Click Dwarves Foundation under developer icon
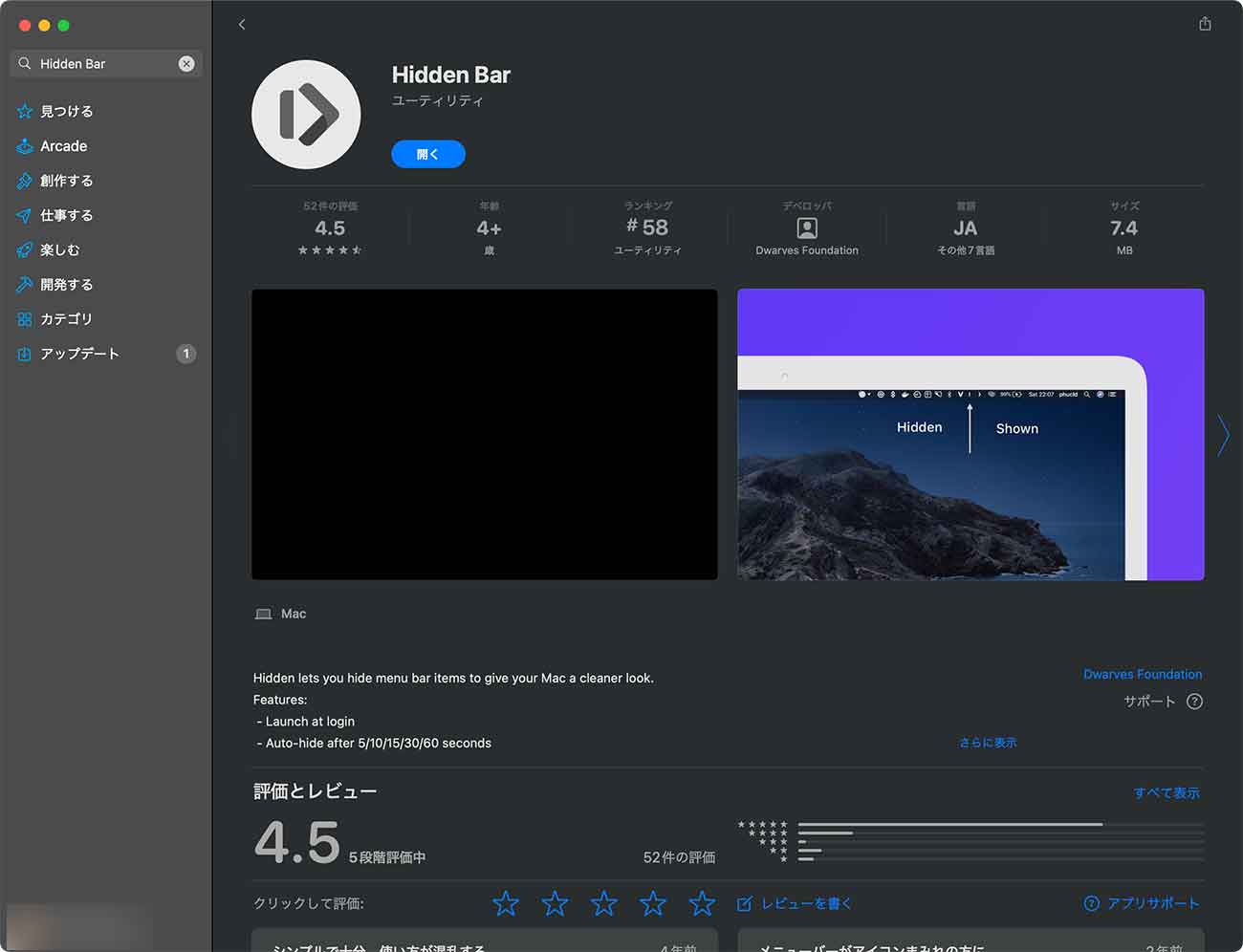1243x952 pixels. (x=807, y=250)
